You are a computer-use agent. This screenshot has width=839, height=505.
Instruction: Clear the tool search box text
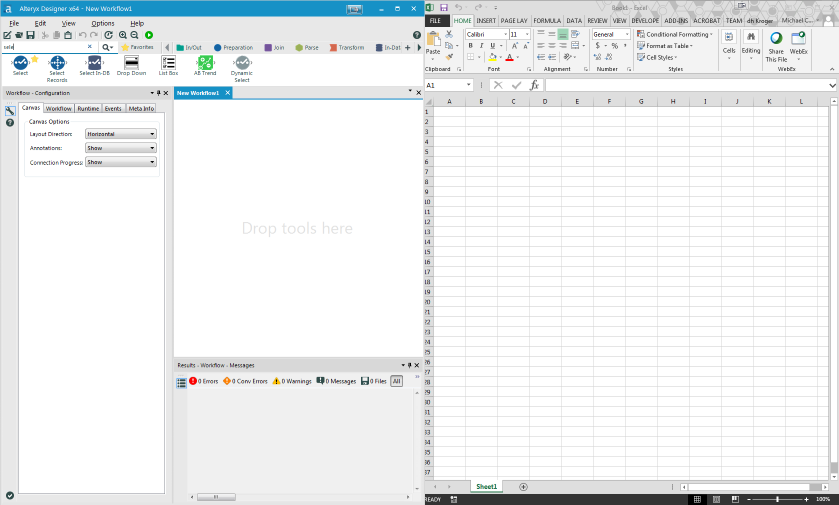89,47
